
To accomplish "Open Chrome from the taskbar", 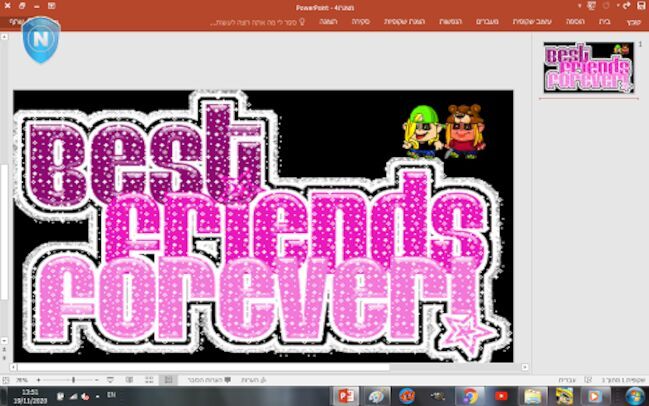I will 469,396.
